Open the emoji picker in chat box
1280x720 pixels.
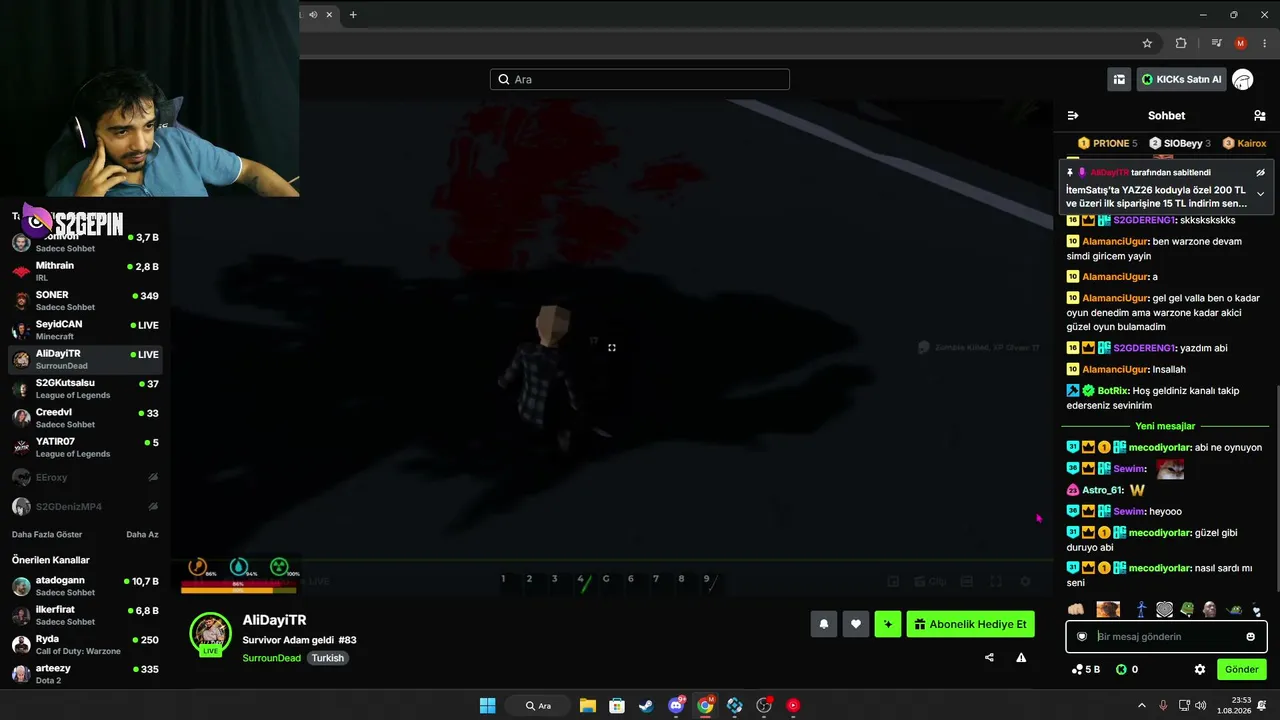[x=1250, y=637]
